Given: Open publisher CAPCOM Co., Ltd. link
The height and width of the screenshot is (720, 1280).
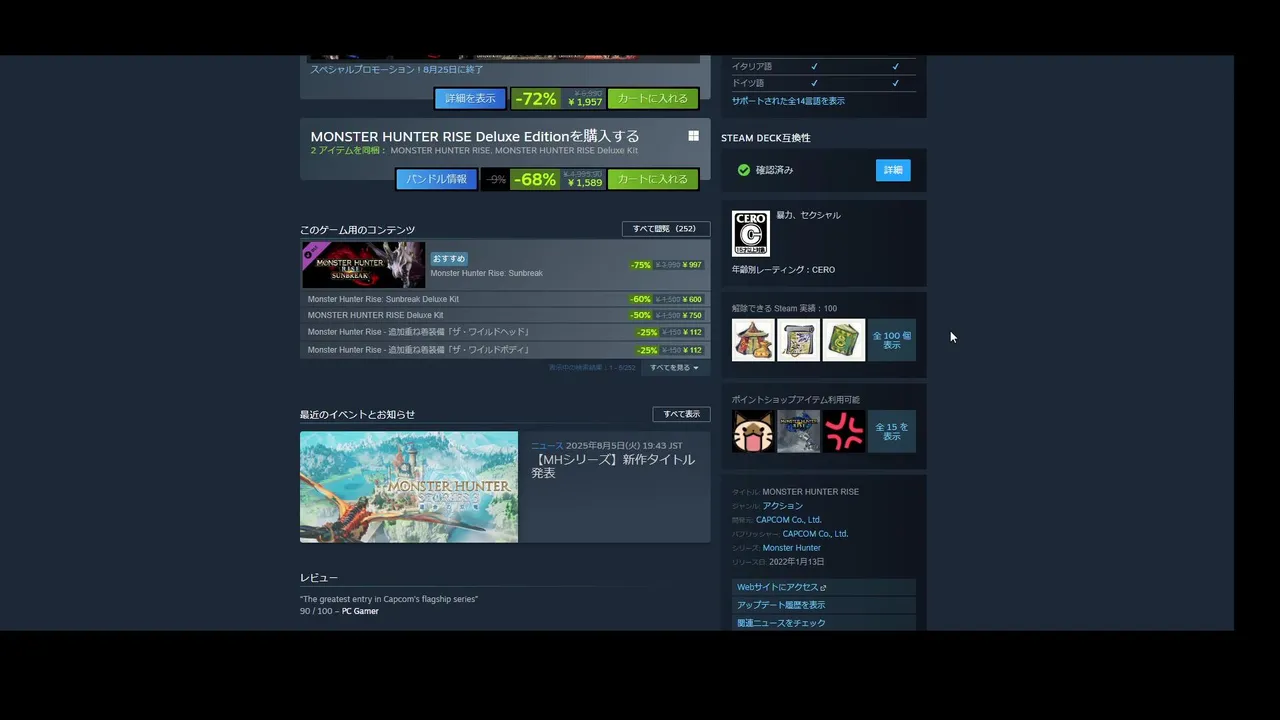Looking at the screenshot, I should tap(815, 534).
